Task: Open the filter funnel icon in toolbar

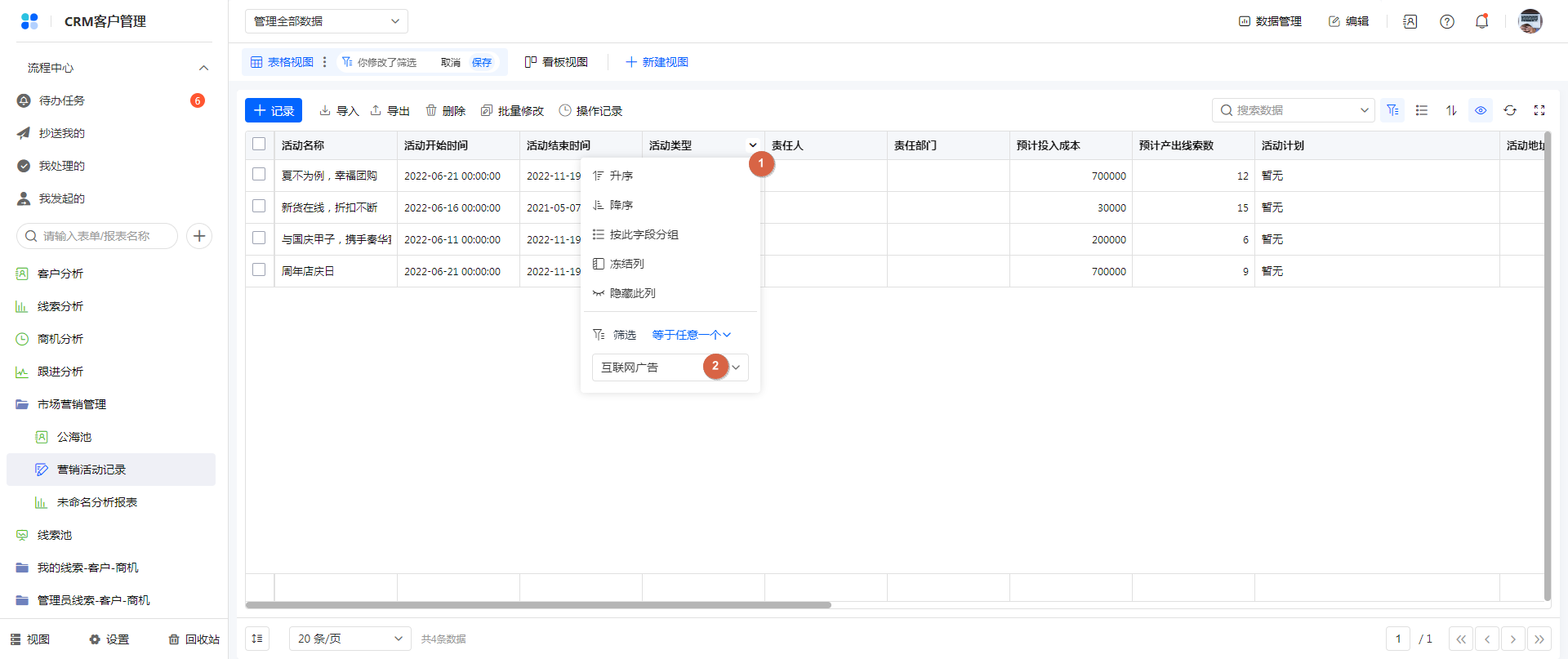Action: (1392, 110)
